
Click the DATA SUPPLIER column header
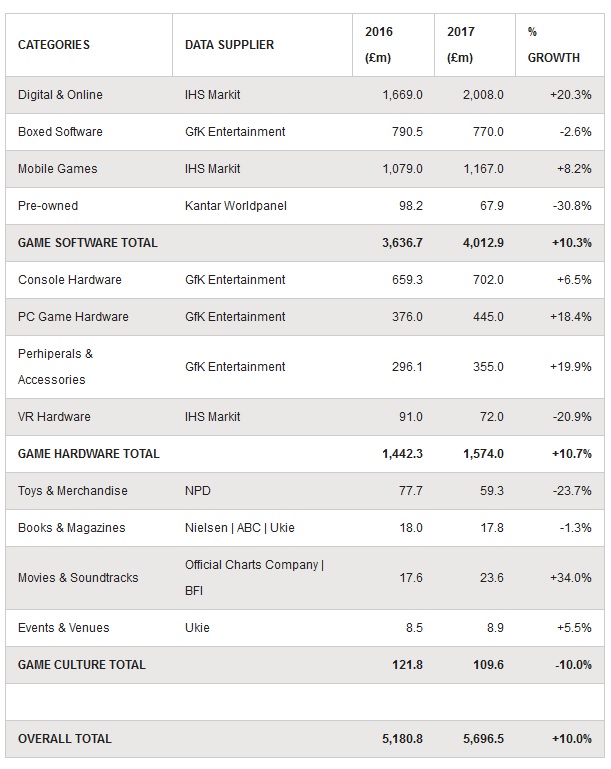(229, 45)
